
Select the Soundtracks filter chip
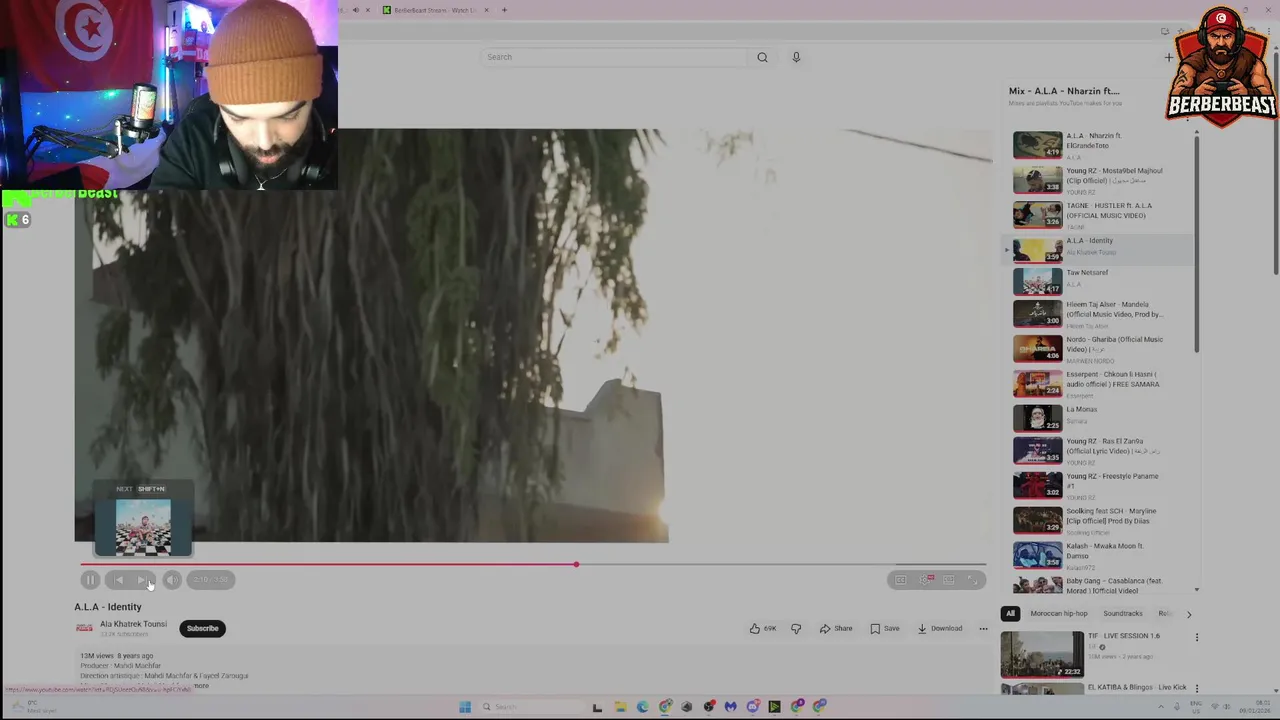pyautogui.click(x=1123, y=614)
